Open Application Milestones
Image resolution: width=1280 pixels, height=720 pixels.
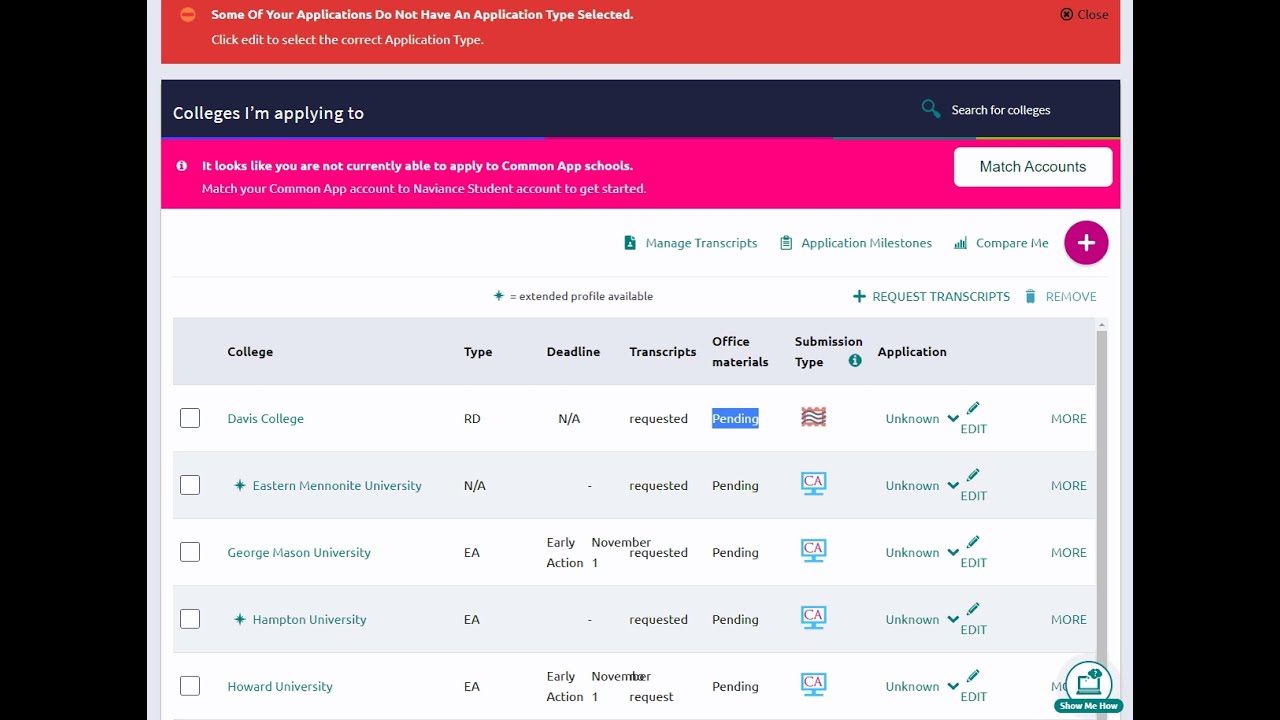855,243
